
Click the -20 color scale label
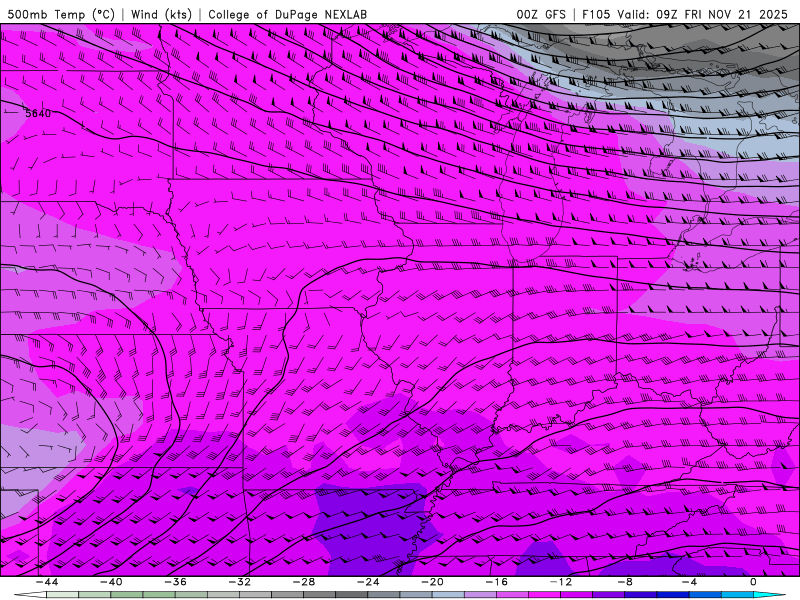433,582
